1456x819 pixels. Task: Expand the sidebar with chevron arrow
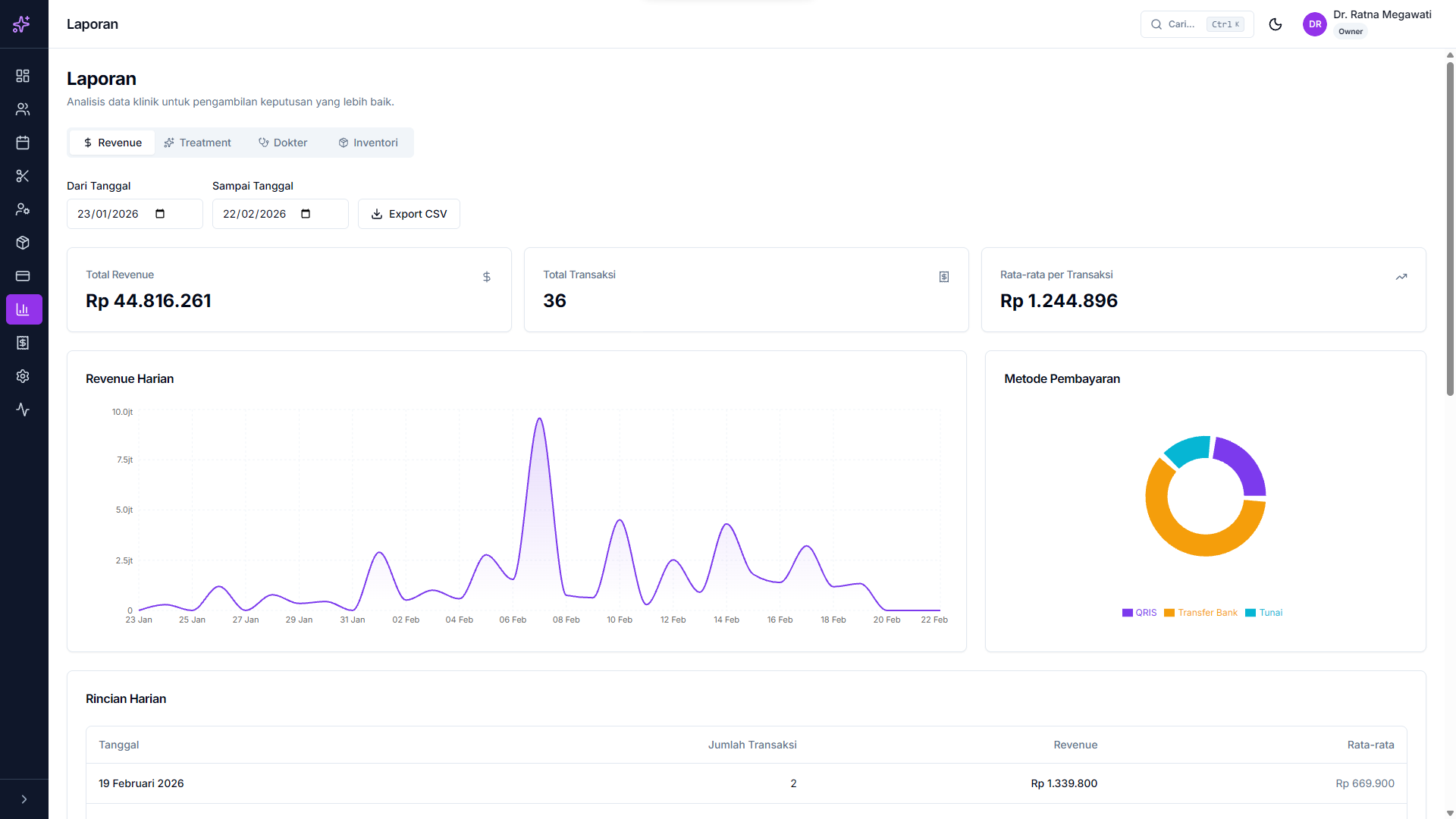point(24,799)
